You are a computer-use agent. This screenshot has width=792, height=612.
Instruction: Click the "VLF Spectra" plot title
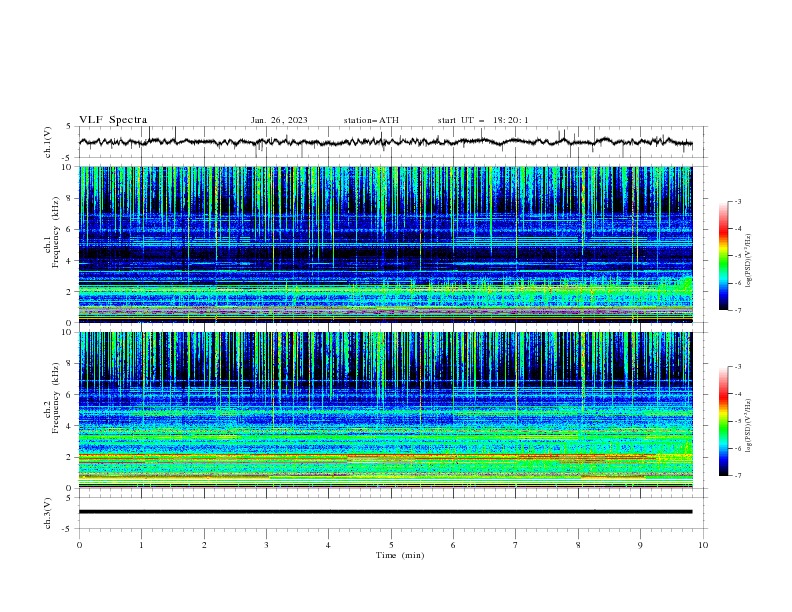tap(113, 120)
